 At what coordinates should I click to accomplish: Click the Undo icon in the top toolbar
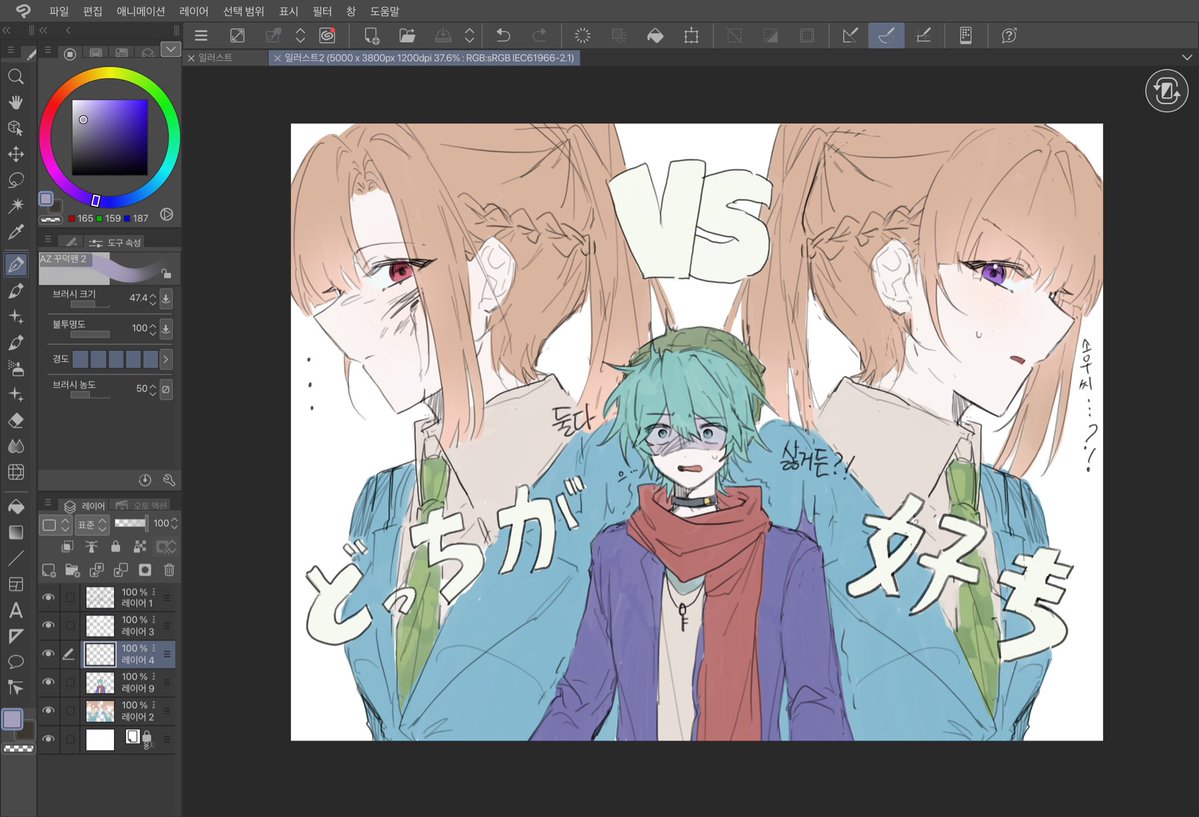tap(501, 35)
